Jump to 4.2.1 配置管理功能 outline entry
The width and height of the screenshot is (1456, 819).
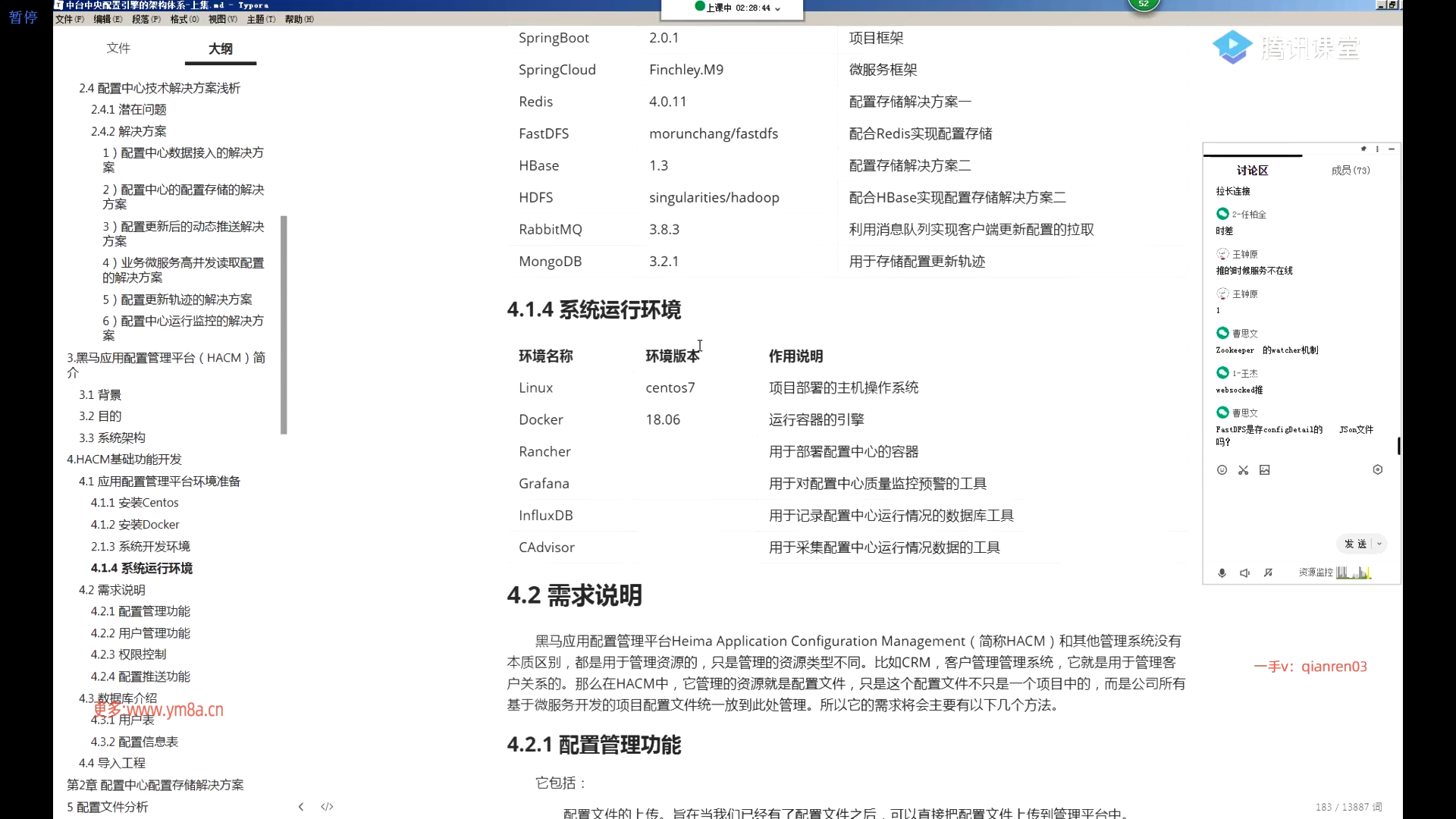click(140, 611)
